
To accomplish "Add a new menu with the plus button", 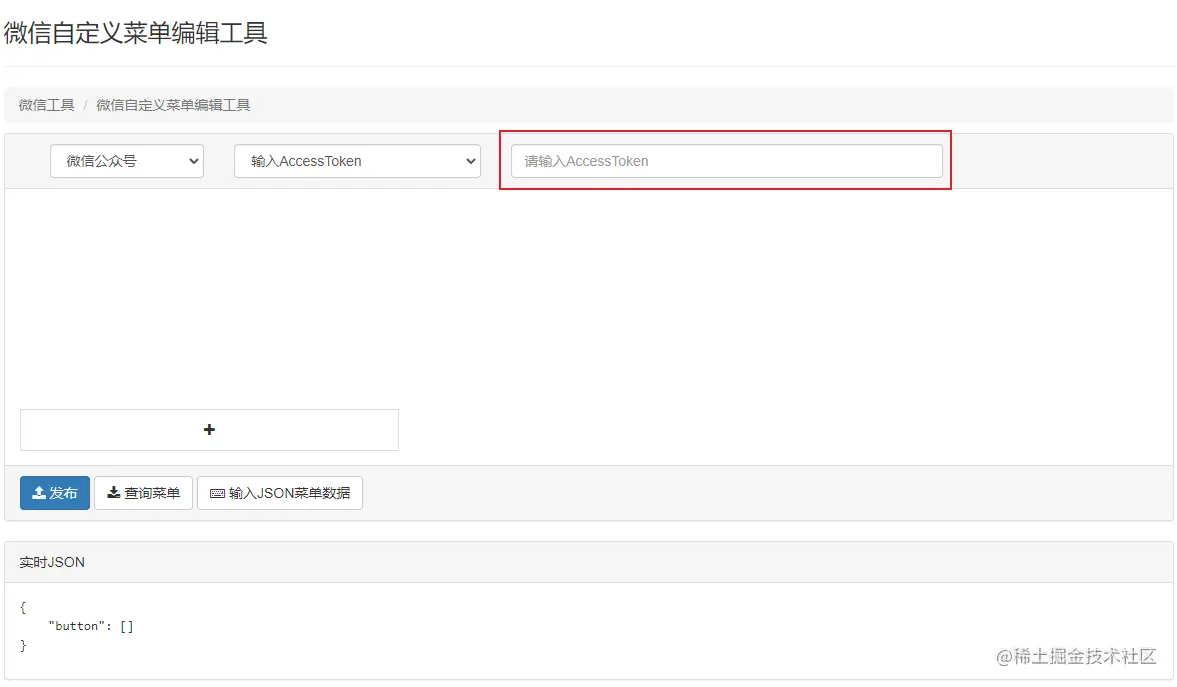I will click(209, 429).
